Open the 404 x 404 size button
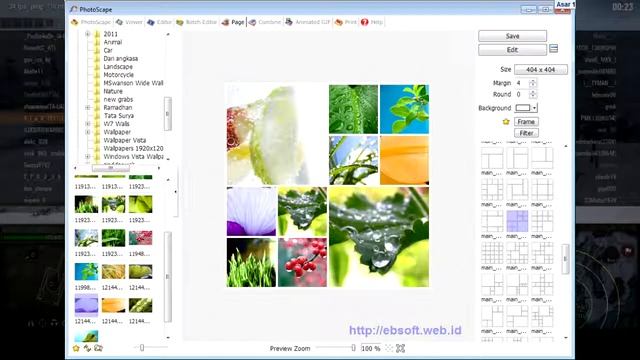 [540, 70]
